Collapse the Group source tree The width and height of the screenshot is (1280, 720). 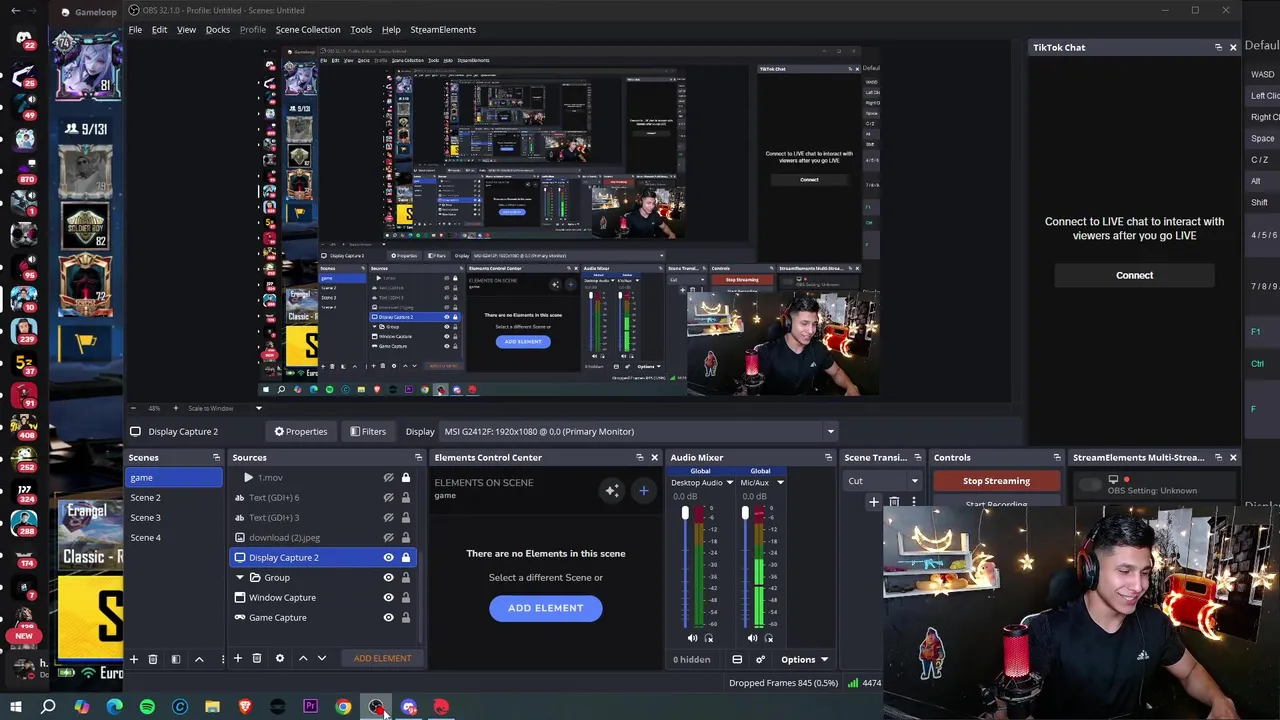click(240, 577)
